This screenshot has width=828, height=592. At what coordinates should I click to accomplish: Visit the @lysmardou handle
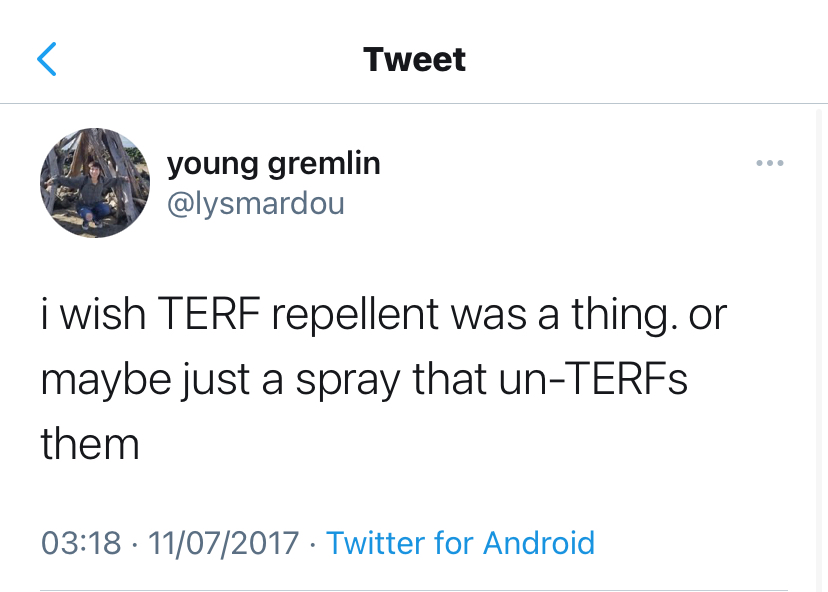[255, 203]
